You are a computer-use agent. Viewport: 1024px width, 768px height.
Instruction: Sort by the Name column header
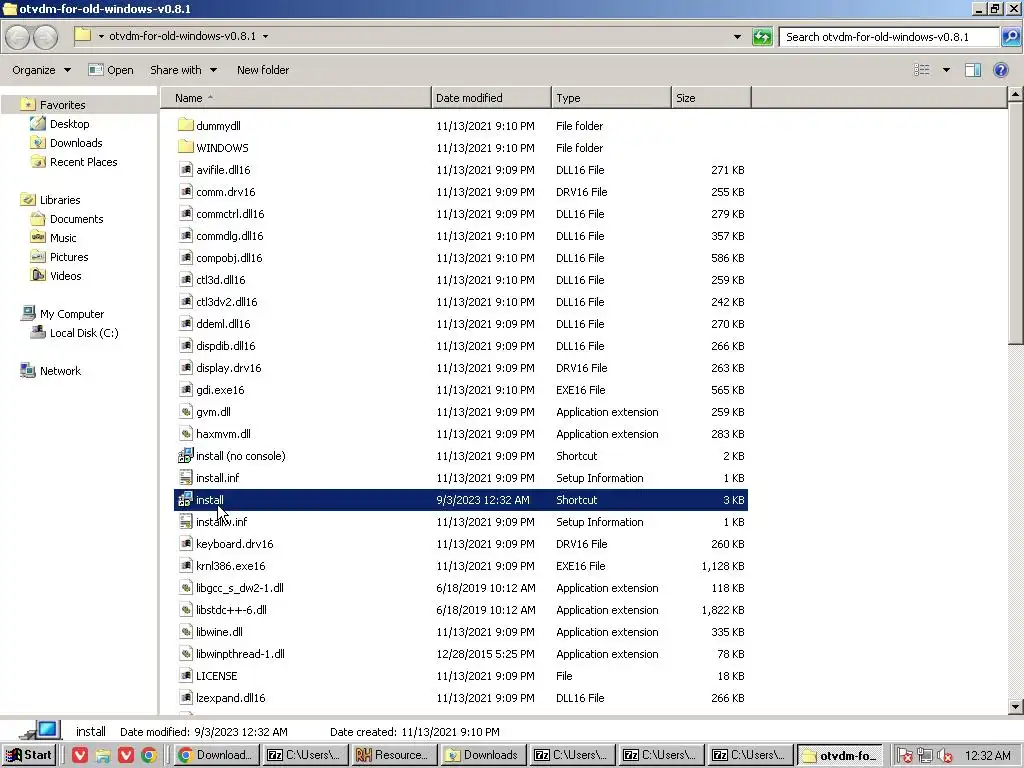click(296, 98)
